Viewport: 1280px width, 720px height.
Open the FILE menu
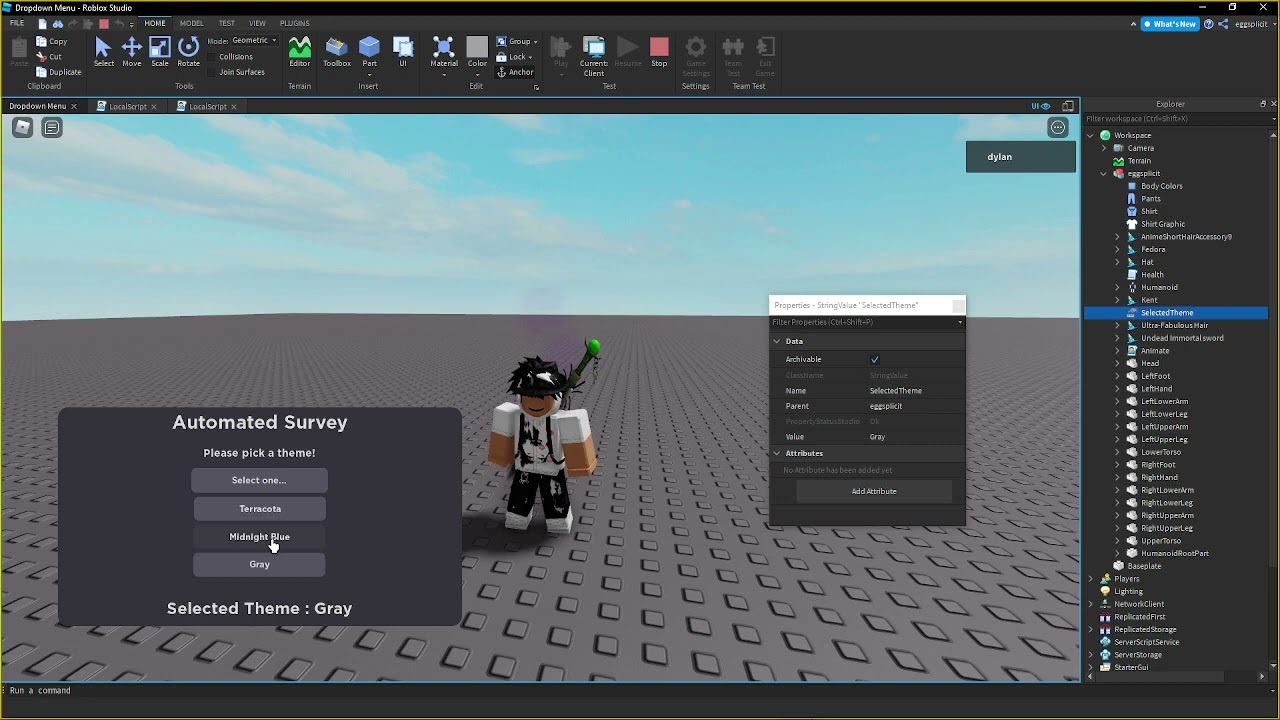[17, 23]
